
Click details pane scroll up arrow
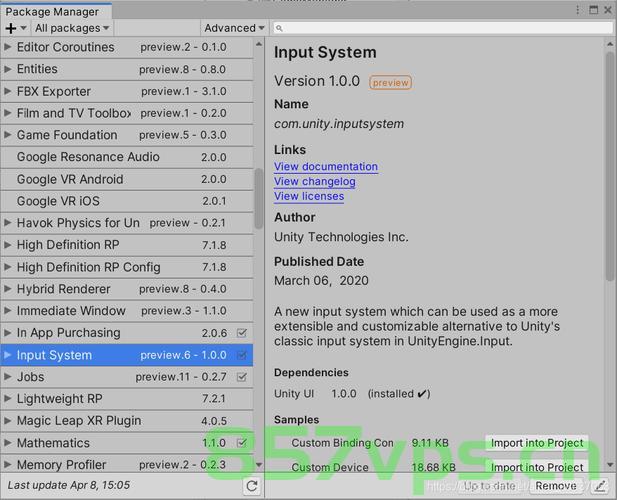[610, 44]
